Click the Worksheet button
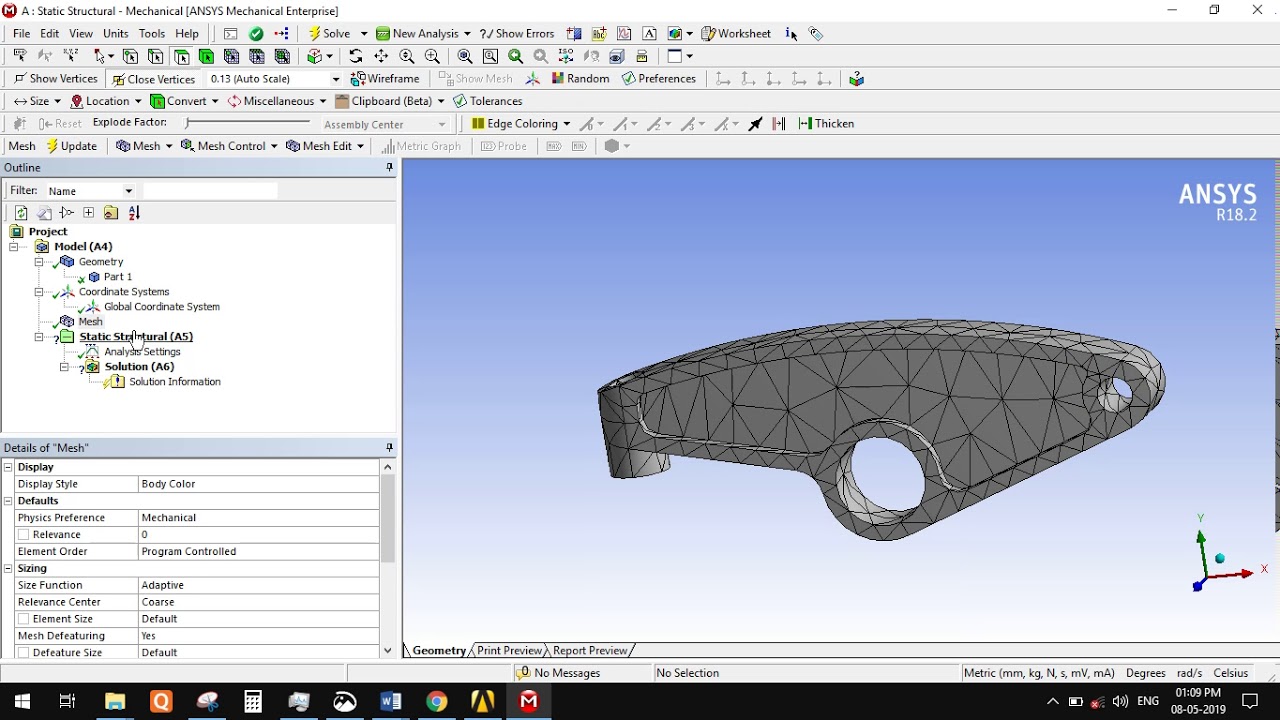The height and width of the screenshot is (720, 1280). click(736, 33)
